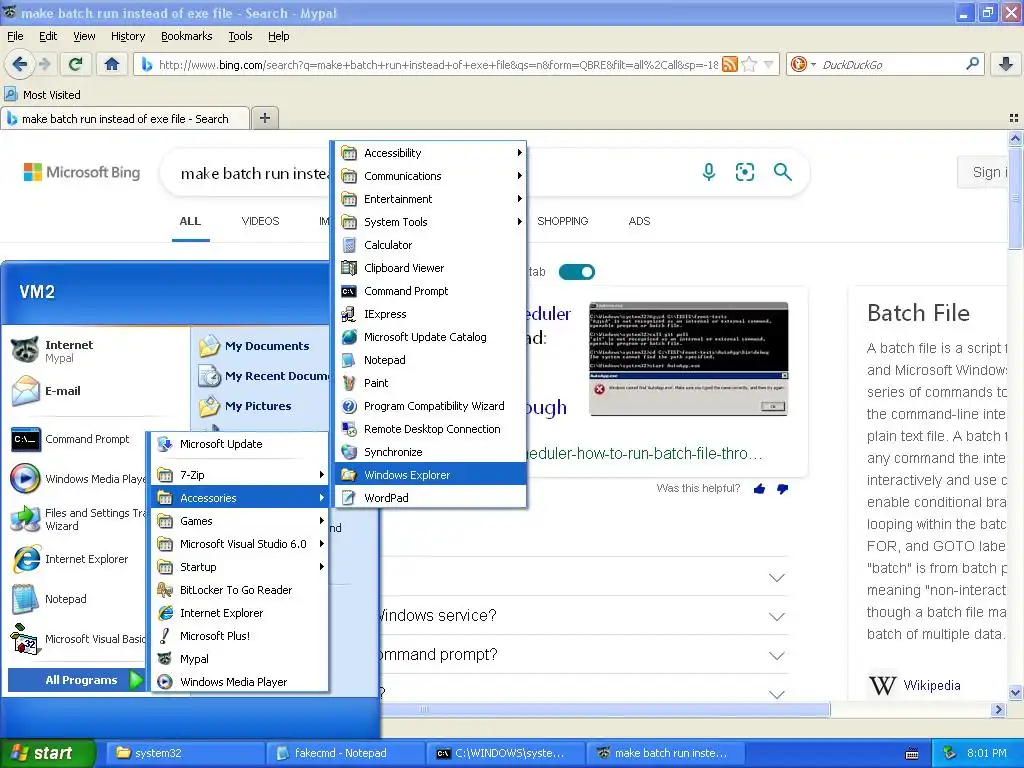1024x768 pixels.
Task: Click the microphone voice search icon
Action: [709, 172]
